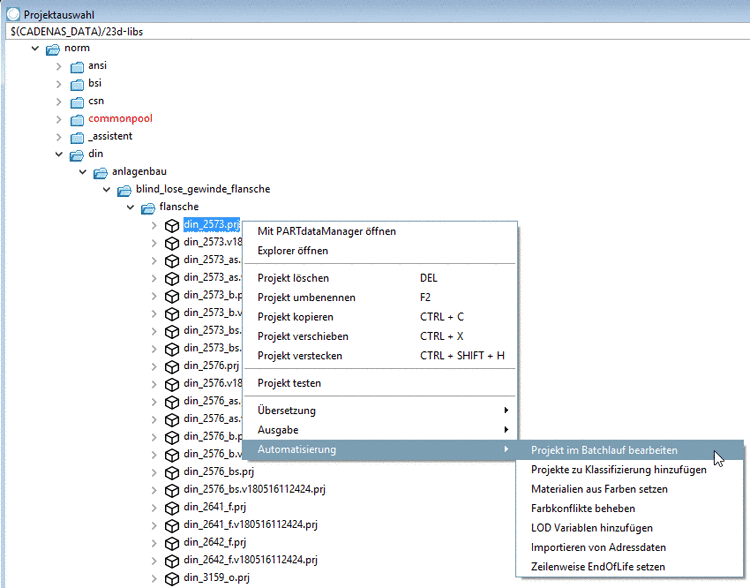Screen dimensions: 750x588
Task: Open the Ausgabe submenu
Action: click(380, 430)
